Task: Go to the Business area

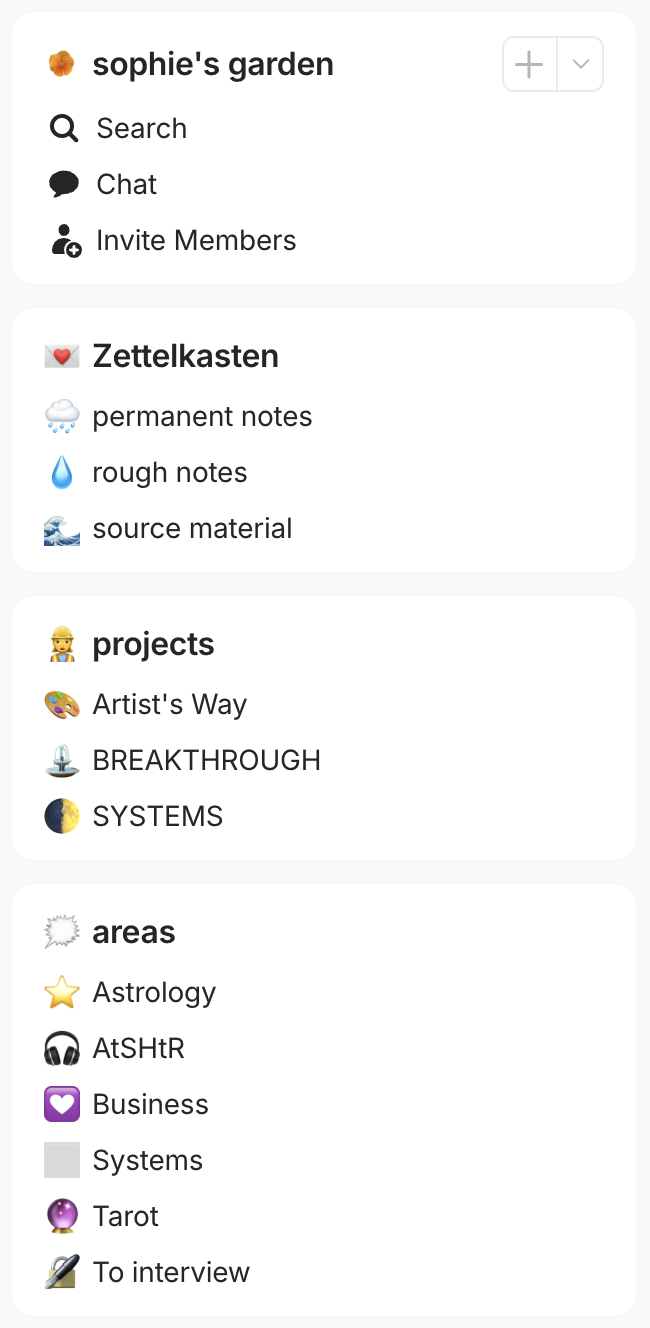Action: (150, 1105)
